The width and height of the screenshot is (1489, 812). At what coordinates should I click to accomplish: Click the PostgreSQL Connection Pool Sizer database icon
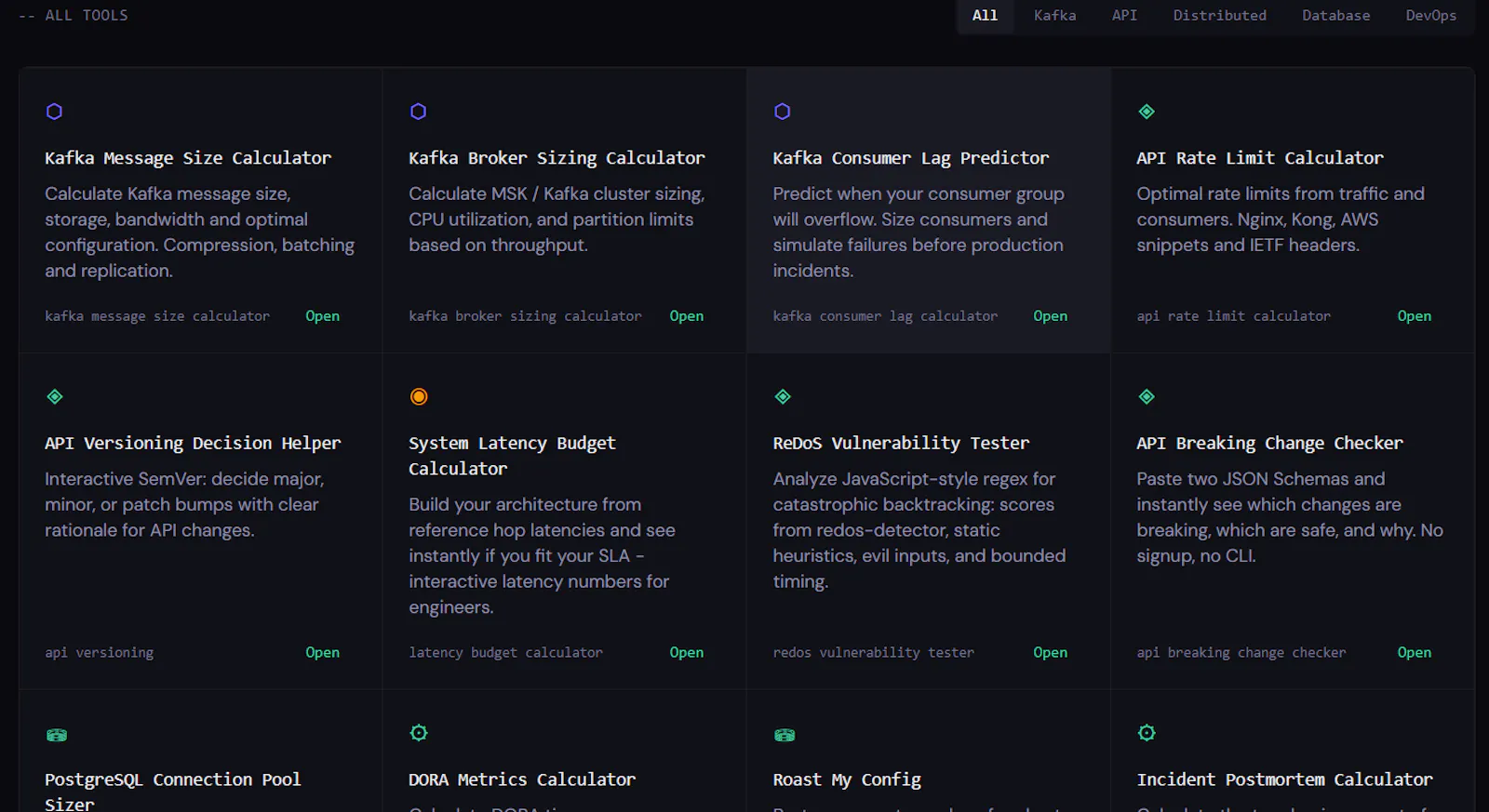pos(57,735)
